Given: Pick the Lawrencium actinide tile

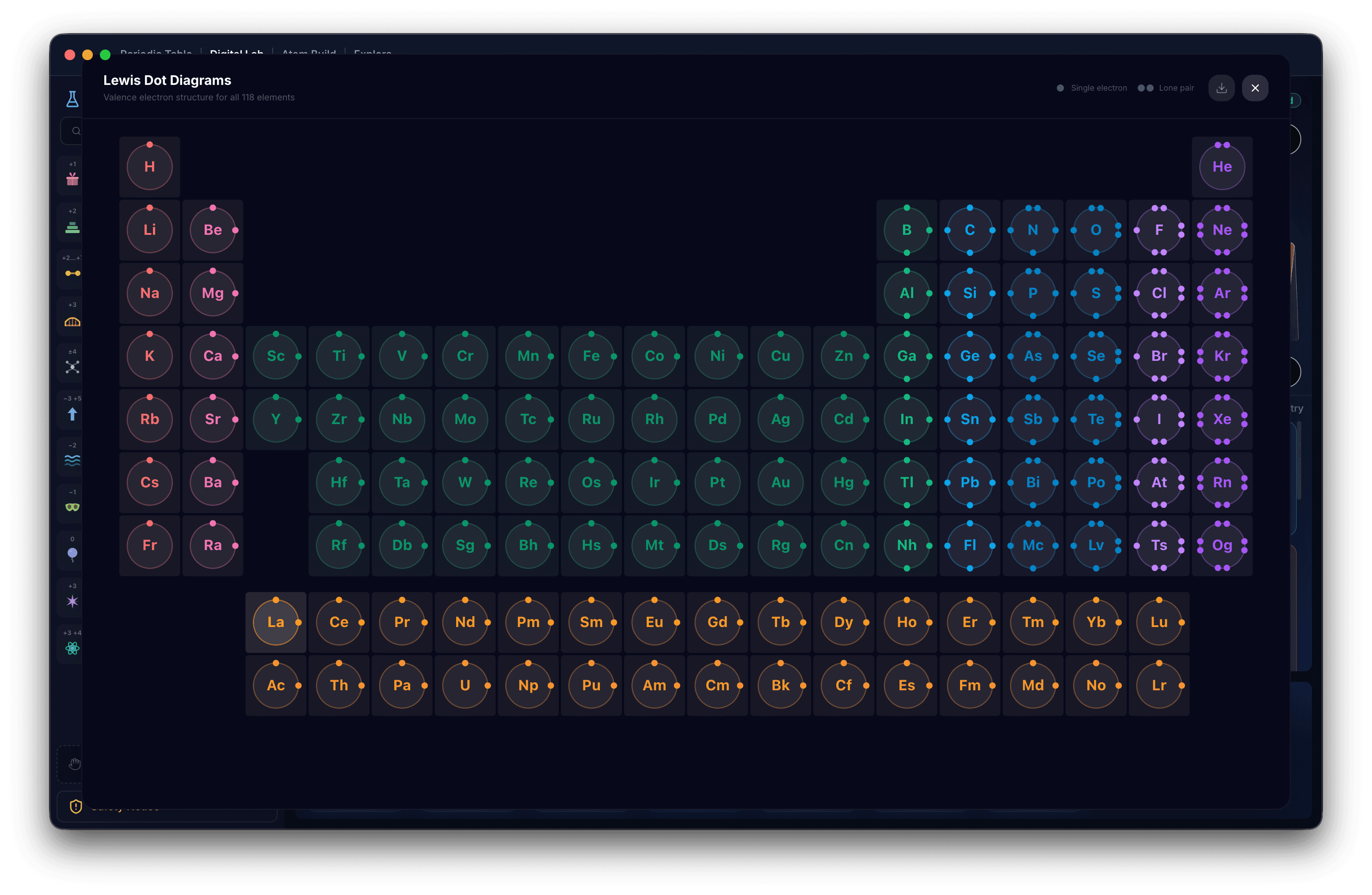Looking at the screenshot, I should click(1159, 686).
